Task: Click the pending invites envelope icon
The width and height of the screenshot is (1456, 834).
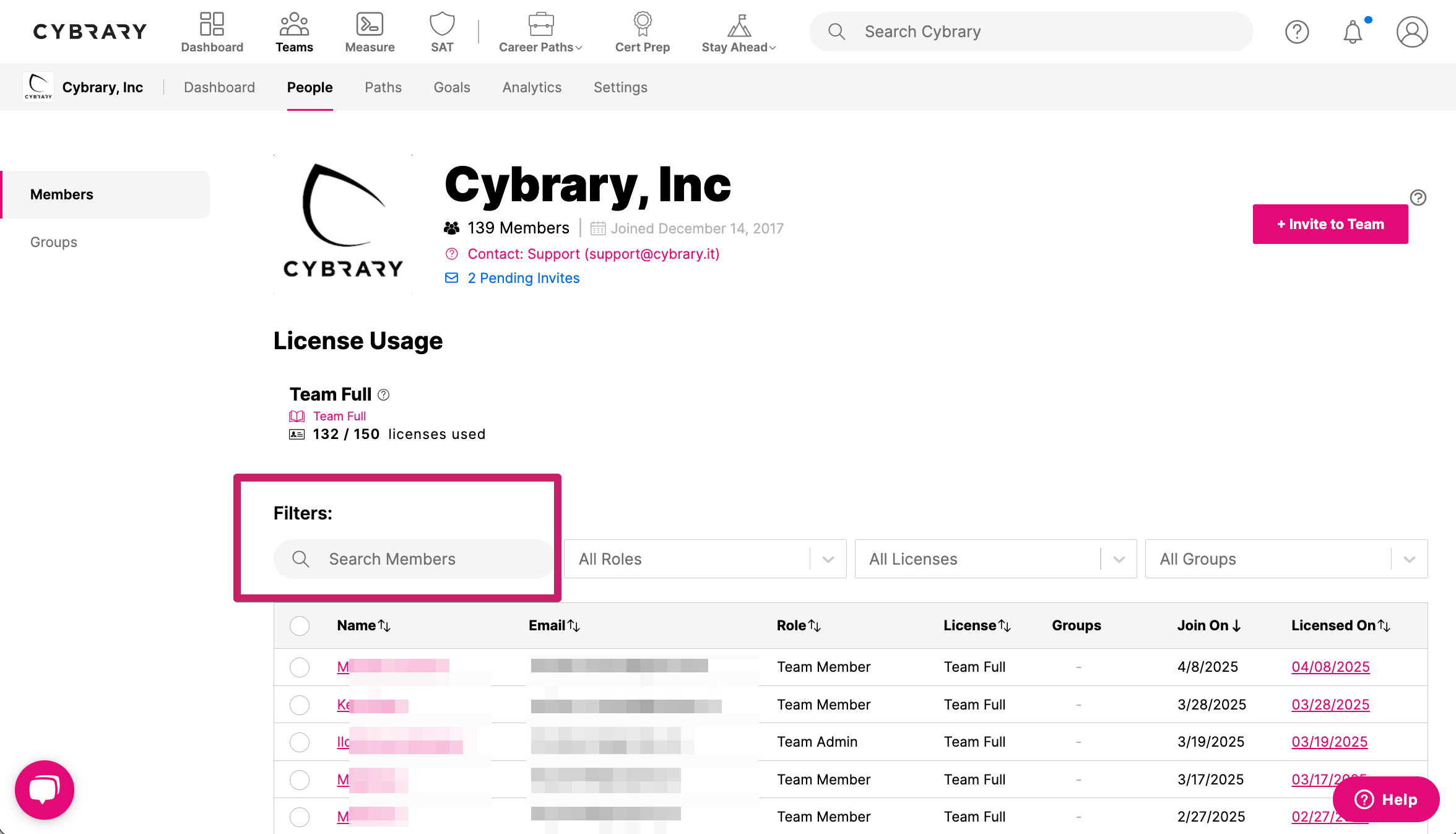Action: point(452,278)
